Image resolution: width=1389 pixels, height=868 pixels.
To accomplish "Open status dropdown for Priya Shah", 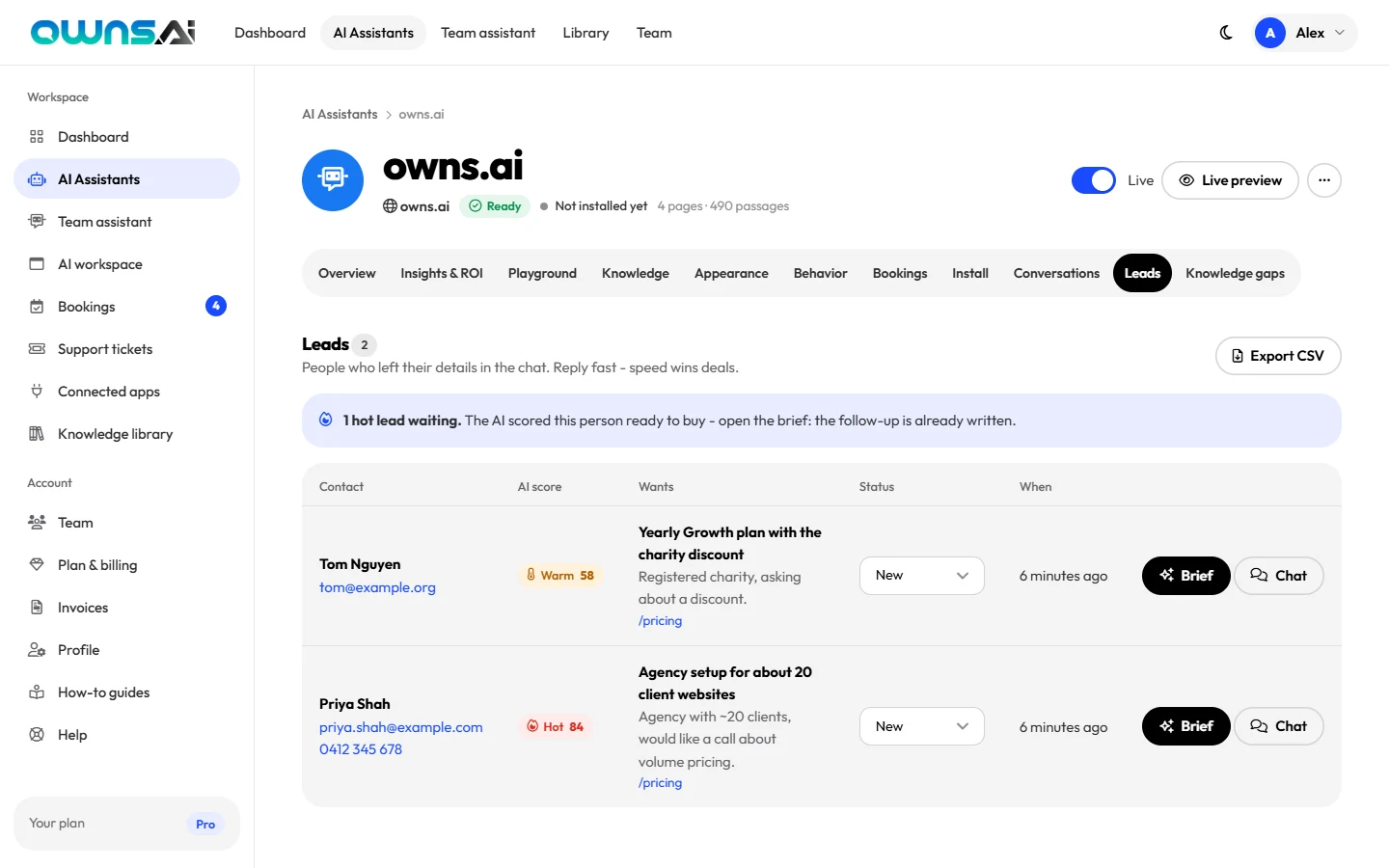I will click(x=922, y=726).
